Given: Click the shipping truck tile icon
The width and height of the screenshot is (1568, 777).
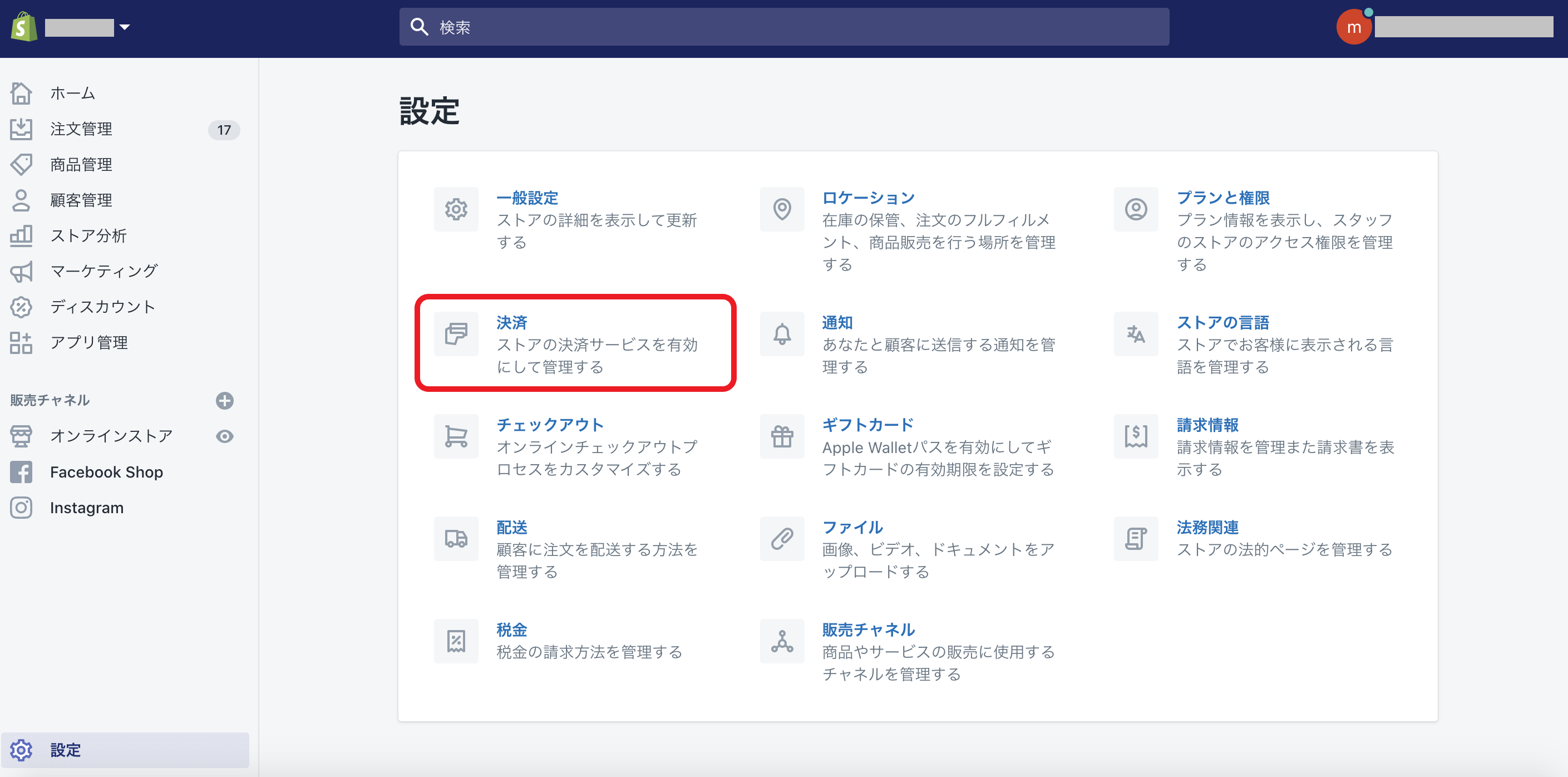Looking at the screenshot, I should 456,538.
